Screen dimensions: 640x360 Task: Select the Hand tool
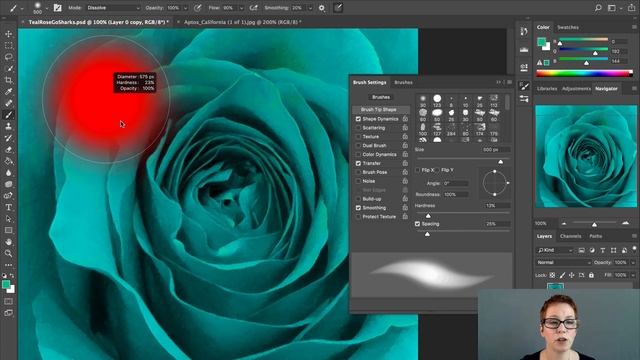pos(9,242)
